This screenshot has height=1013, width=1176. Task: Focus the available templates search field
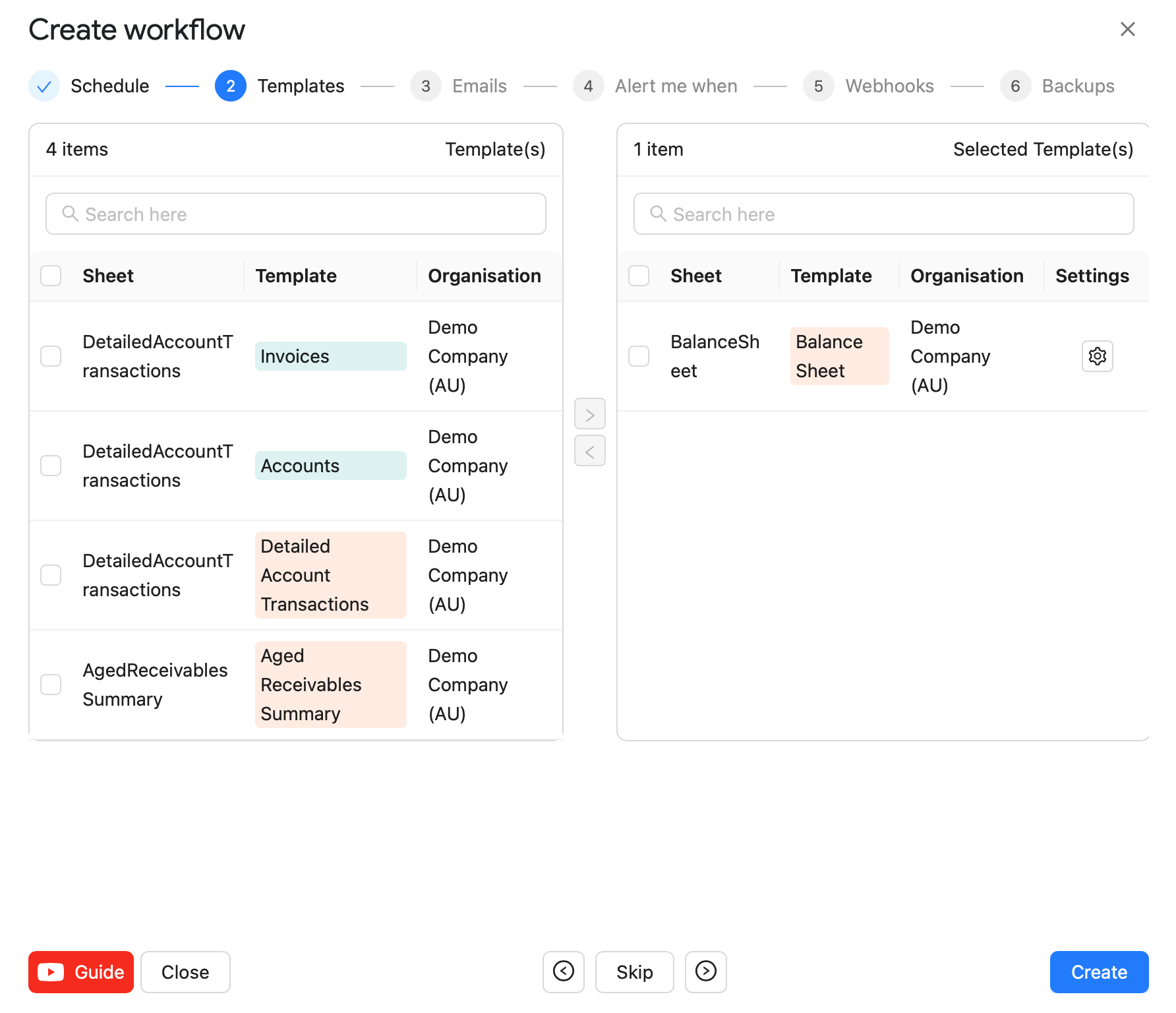tap(296, 214)
